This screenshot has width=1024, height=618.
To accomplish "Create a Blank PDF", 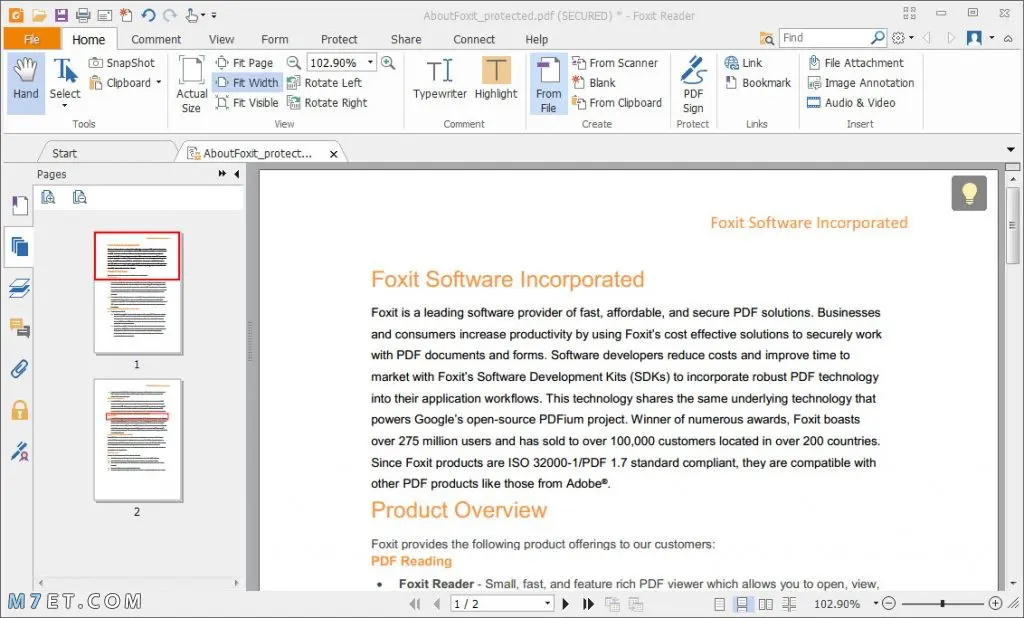I will pyautogui.click(x=594, y=83).
